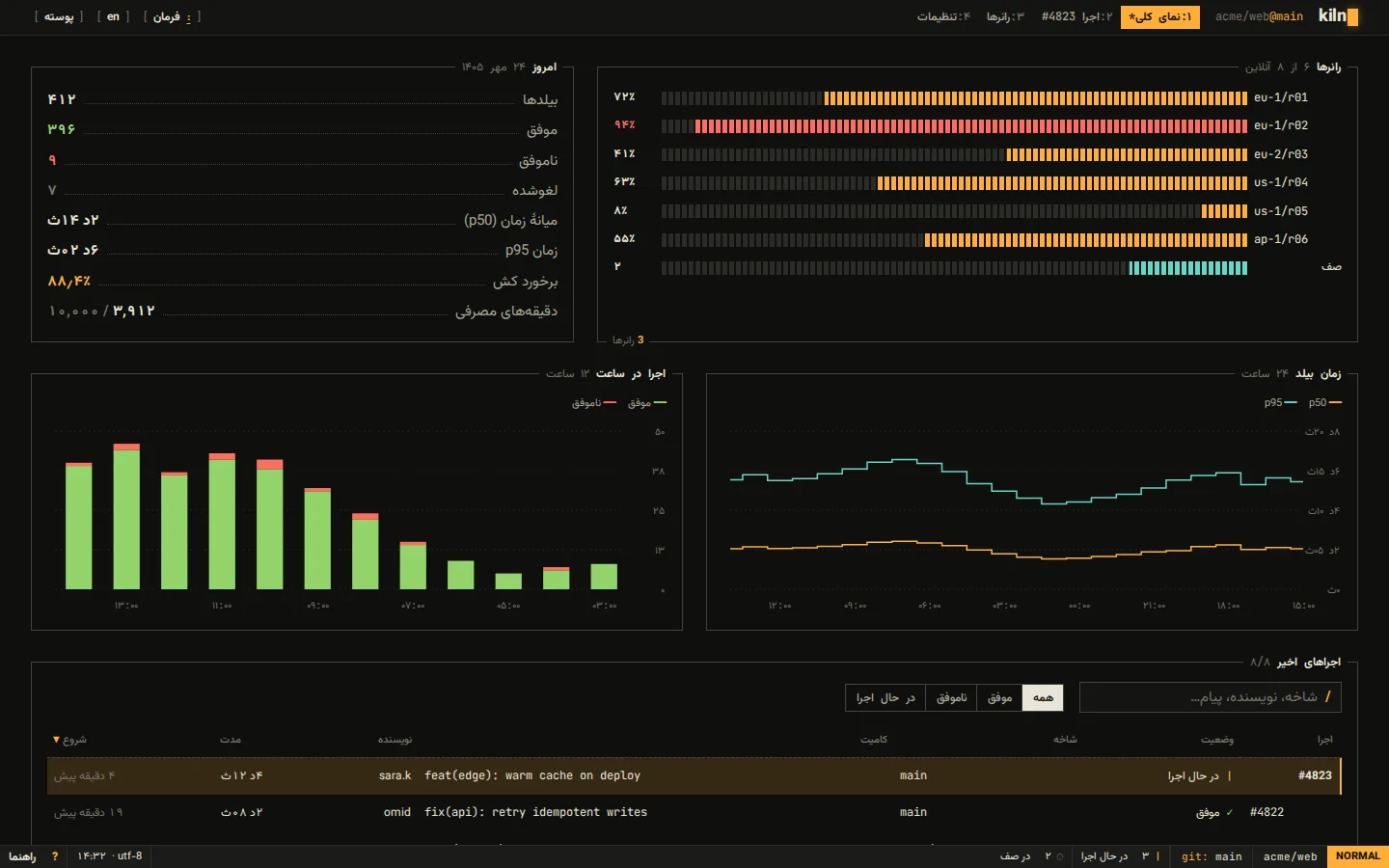Click author sara.k in the runs table

click(395, 775)
